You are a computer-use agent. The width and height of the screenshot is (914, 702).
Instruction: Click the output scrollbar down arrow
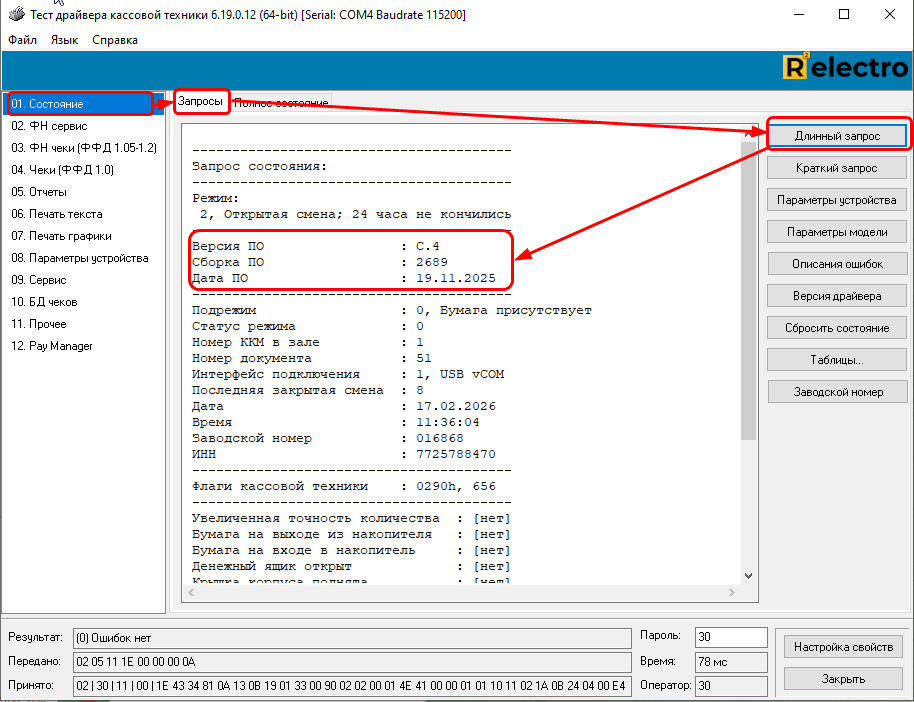(748, 576)
